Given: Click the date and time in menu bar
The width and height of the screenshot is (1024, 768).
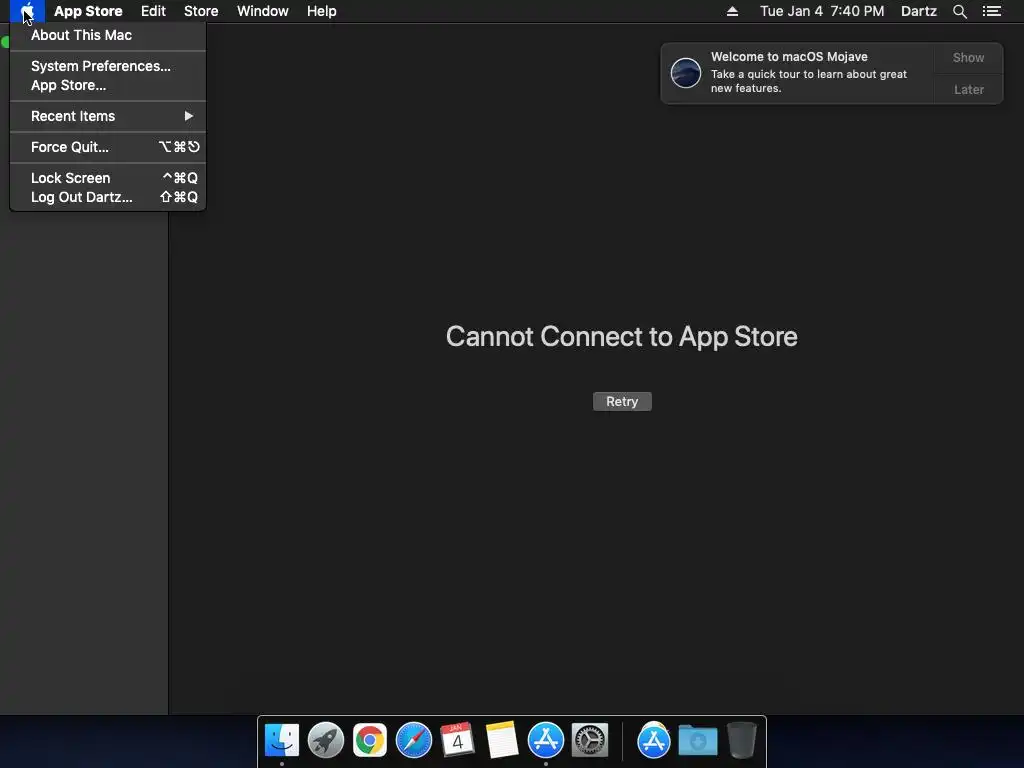Looking at the screenshot, I should pyautogui.click(x=822, y=11).
